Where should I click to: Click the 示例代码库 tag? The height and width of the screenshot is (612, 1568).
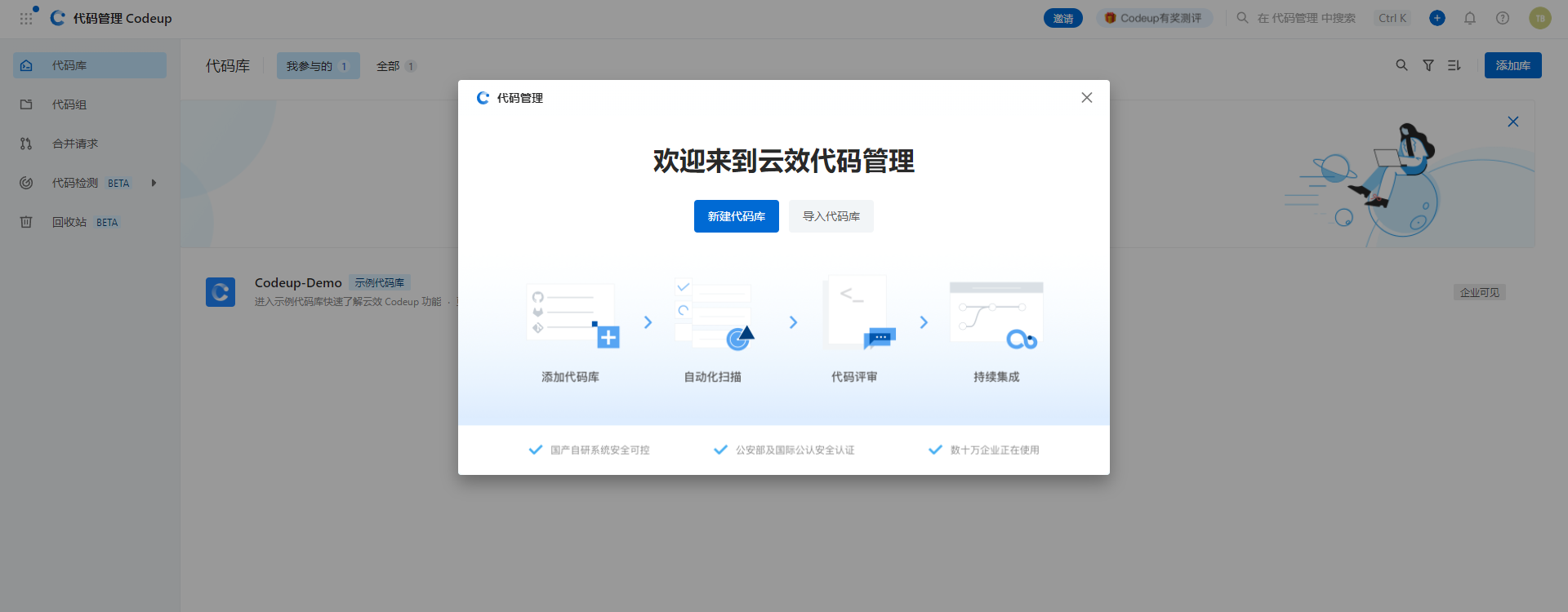380,283
